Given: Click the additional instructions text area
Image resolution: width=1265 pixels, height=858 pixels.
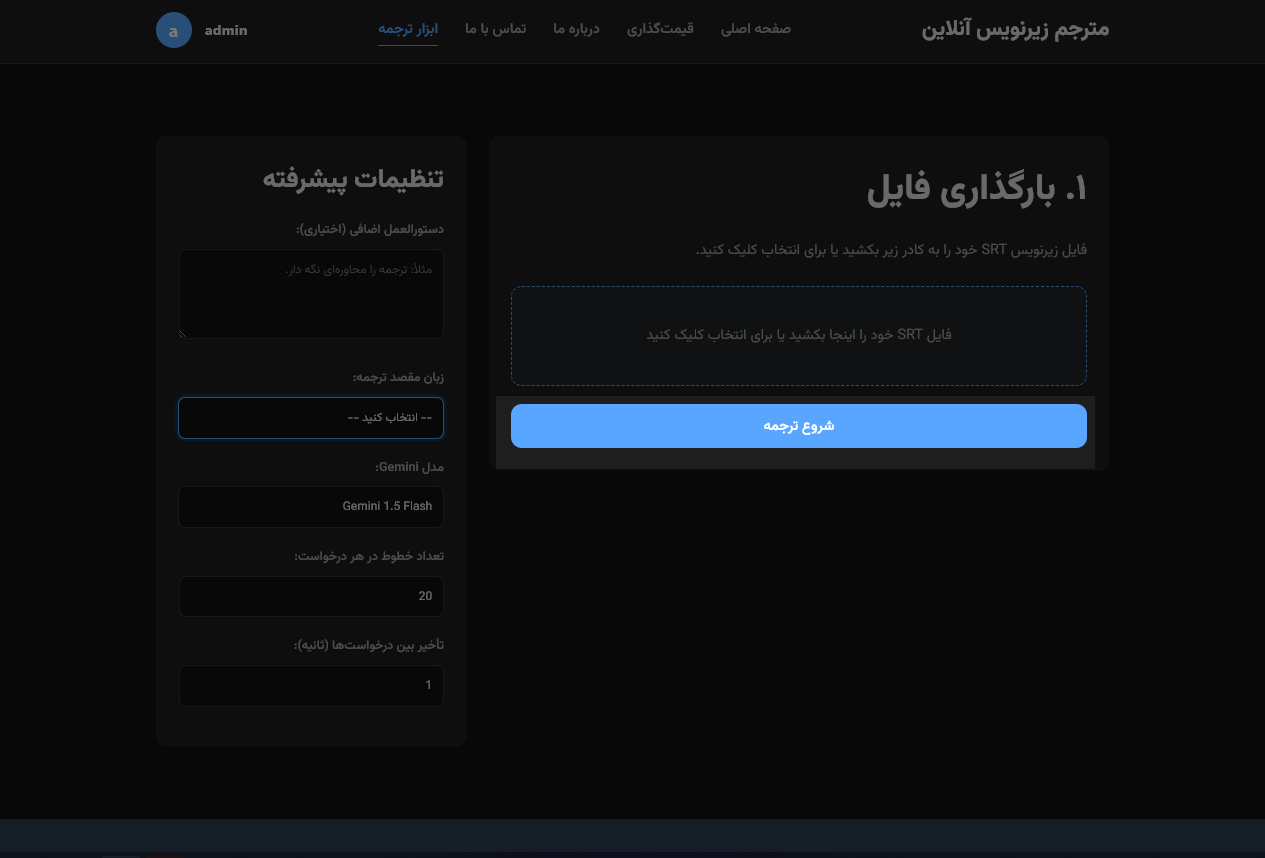Looking at the screenshot, I should [311, 294].
